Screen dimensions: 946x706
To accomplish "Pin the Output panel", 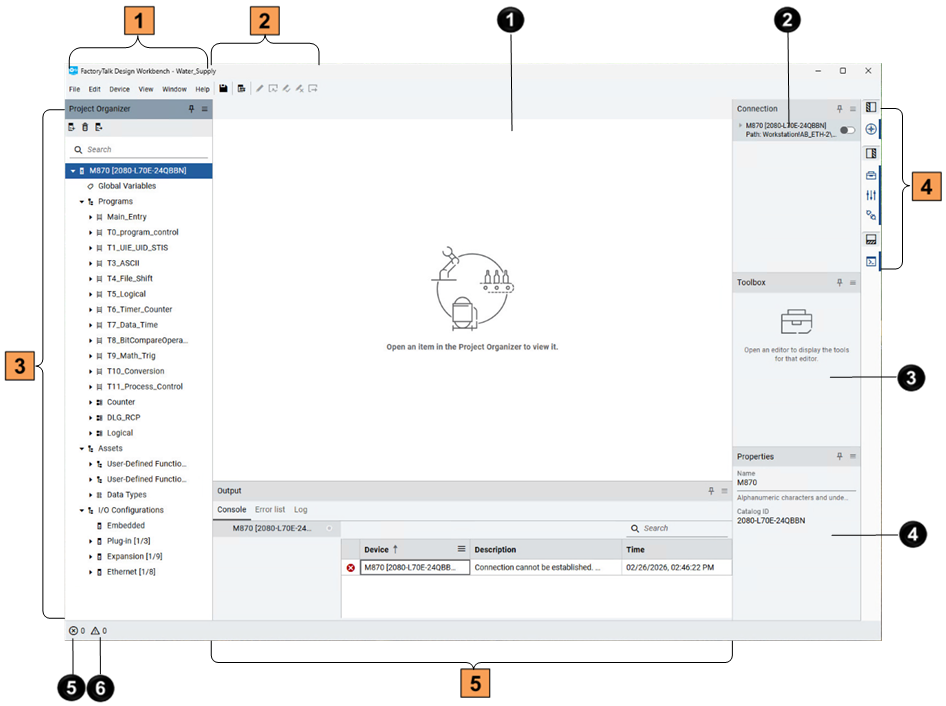I will point(711,491).
